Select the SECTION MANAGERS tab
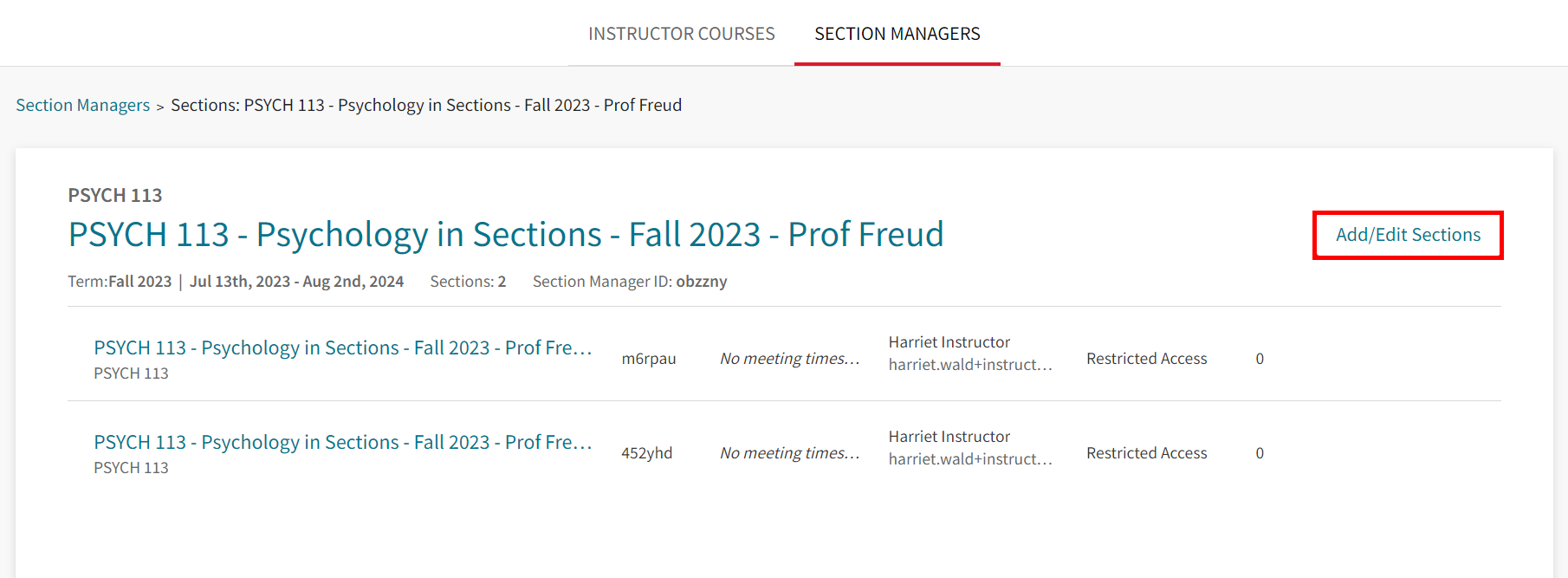 tap(897, 34)
